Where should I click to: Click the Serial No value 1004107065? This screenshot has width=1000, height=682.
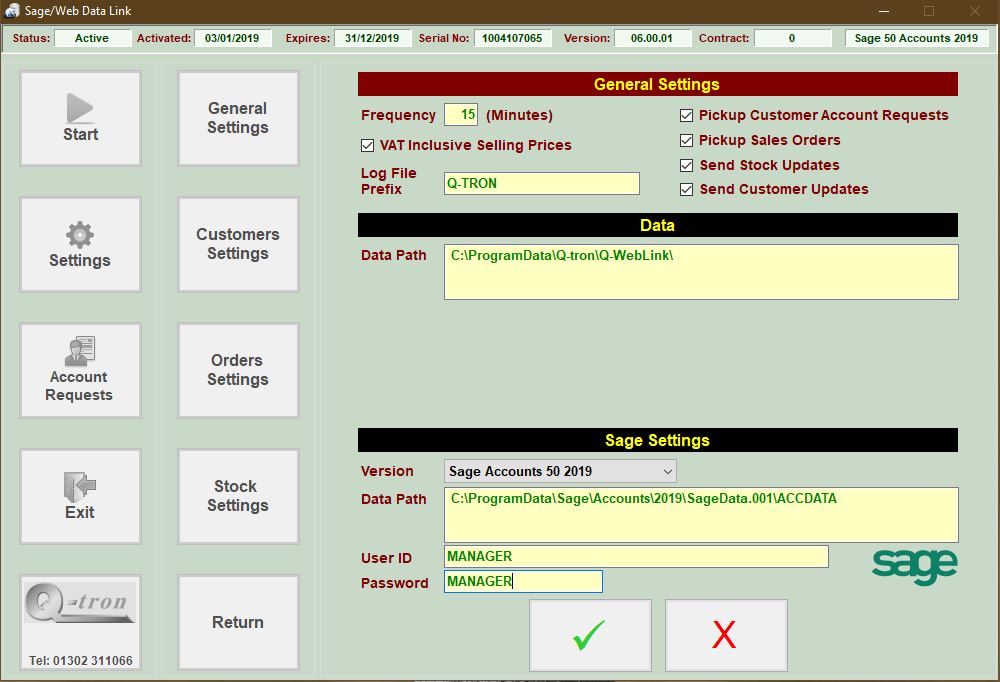[x=512, y=38]
